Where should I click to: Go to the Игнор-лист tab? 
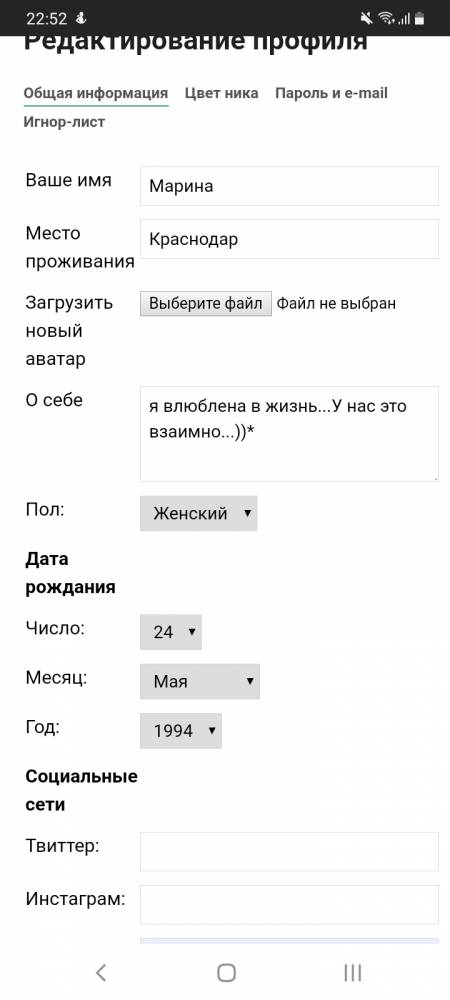click(64, 122)
